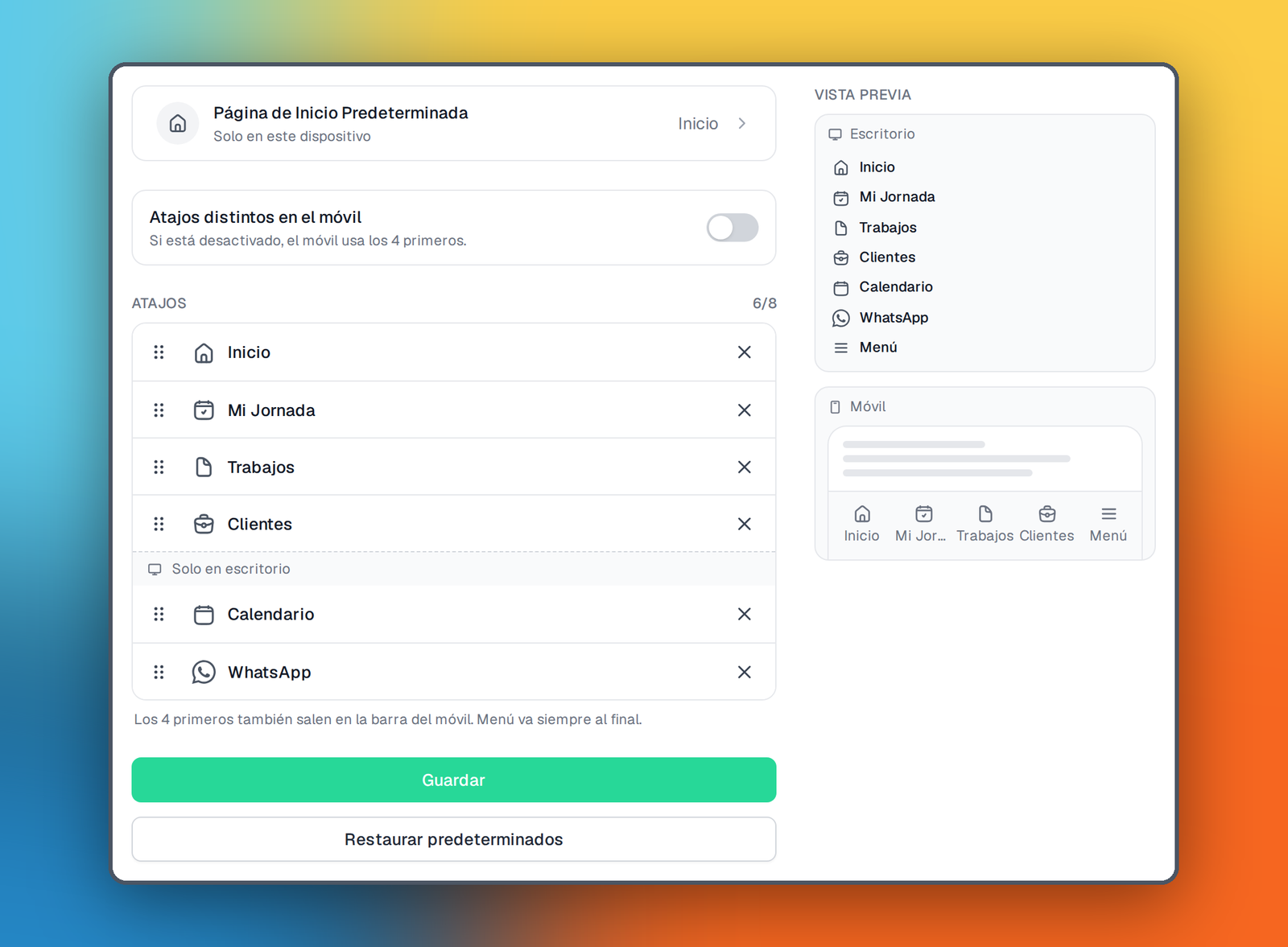1288x947 pixels.
Task: Remove the Inicio shortcut
Action: pyautogui.click(x=744, y=352)
